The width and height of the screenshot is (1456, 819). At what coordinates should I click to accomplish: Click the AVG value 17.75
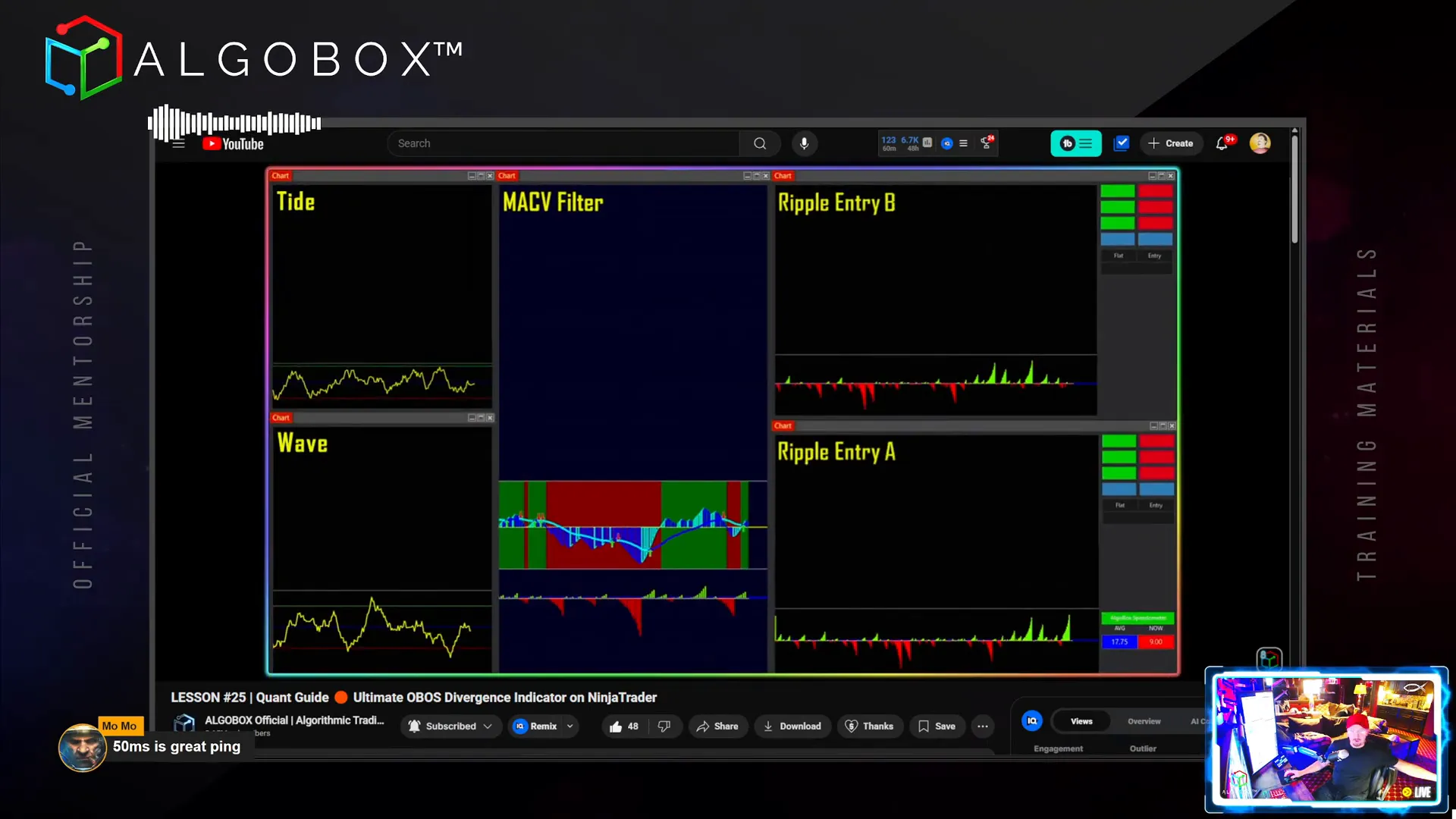(1119, 642)
